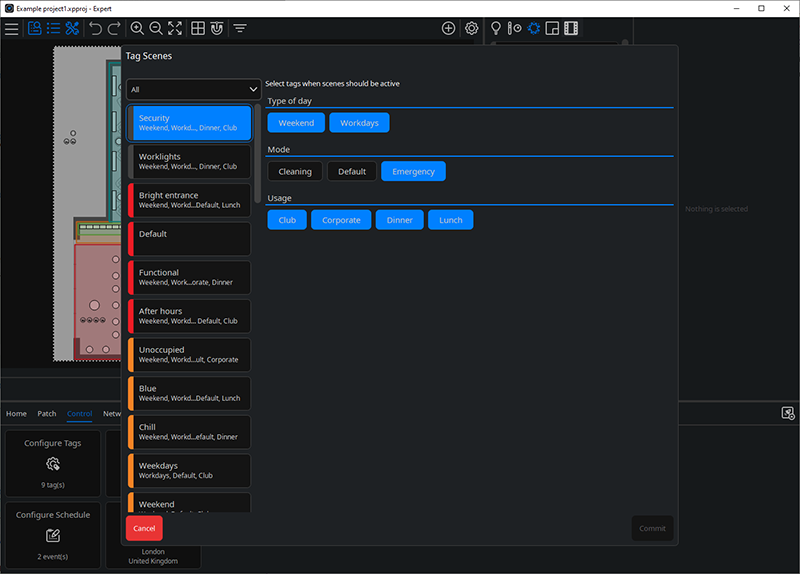Switch to the Home tab
Image resolution: width=800 pixels, height=574 pixels.
pos(16,414)
